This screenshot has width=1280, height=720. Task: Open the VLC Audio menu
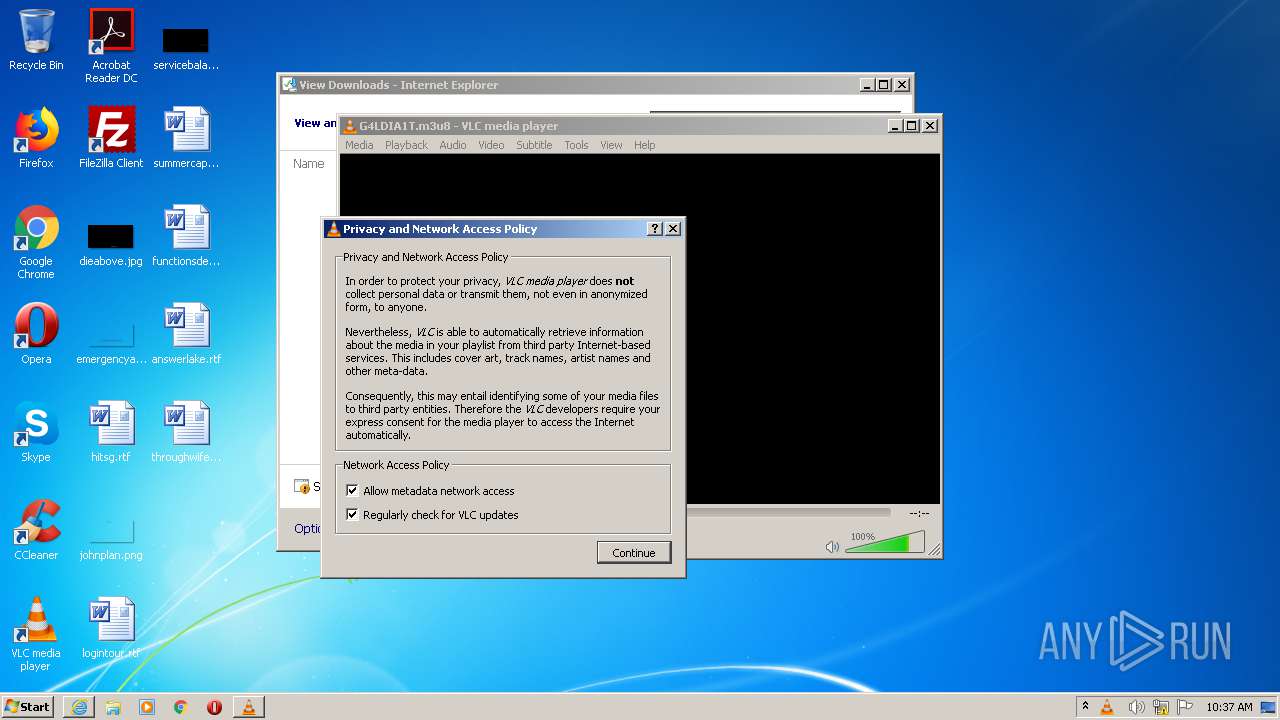click(x=453, y=145)
